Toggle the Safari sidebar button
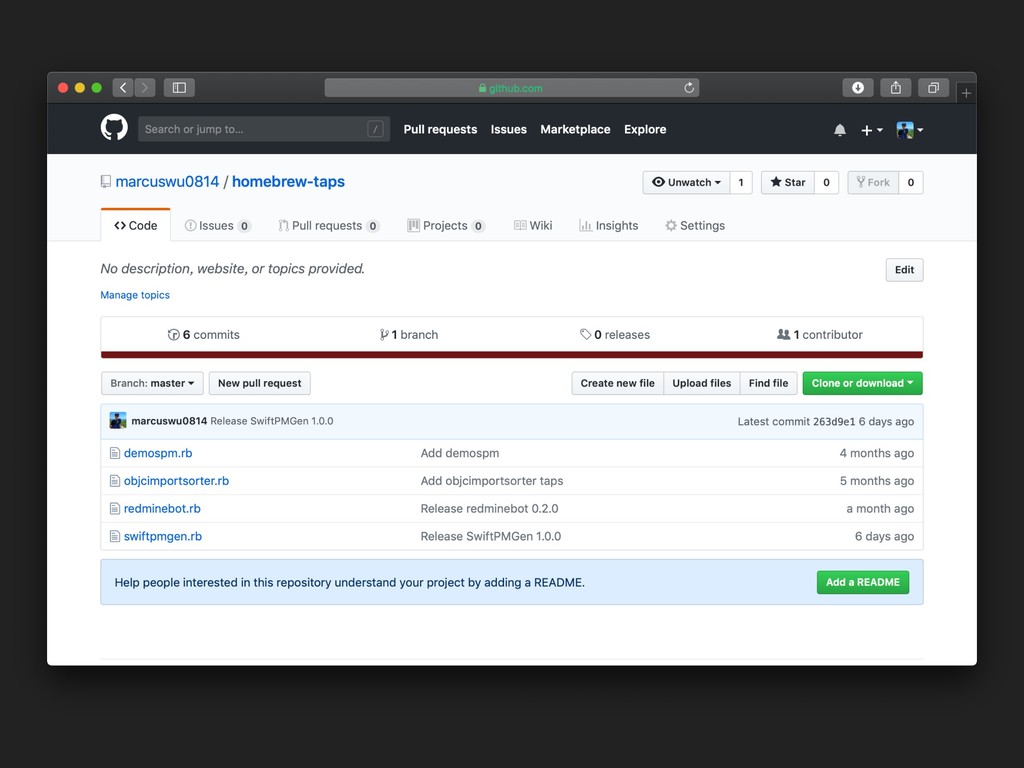Image resolution: width=1024 pixels, height=768 pixels. click(x=179, y=88)
